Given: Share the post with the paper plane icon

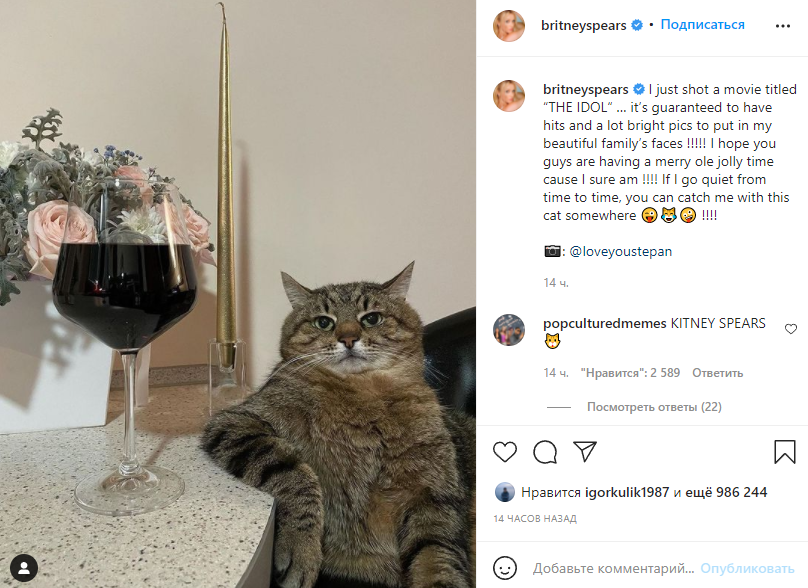Looking at the screenshot, I should click(584, 452).
